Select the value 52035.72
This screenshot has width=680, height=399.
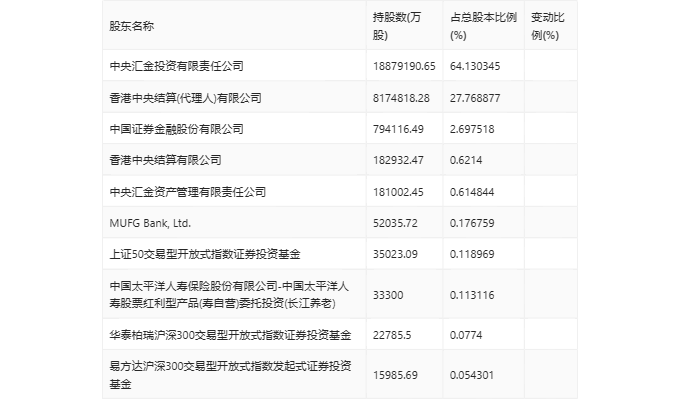click(395, 223)
